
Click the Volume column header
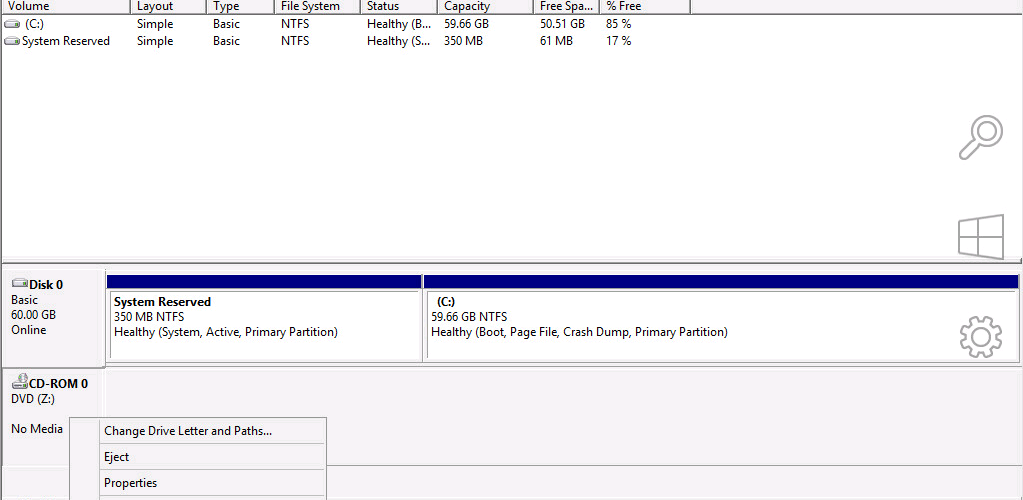(65, 7)
